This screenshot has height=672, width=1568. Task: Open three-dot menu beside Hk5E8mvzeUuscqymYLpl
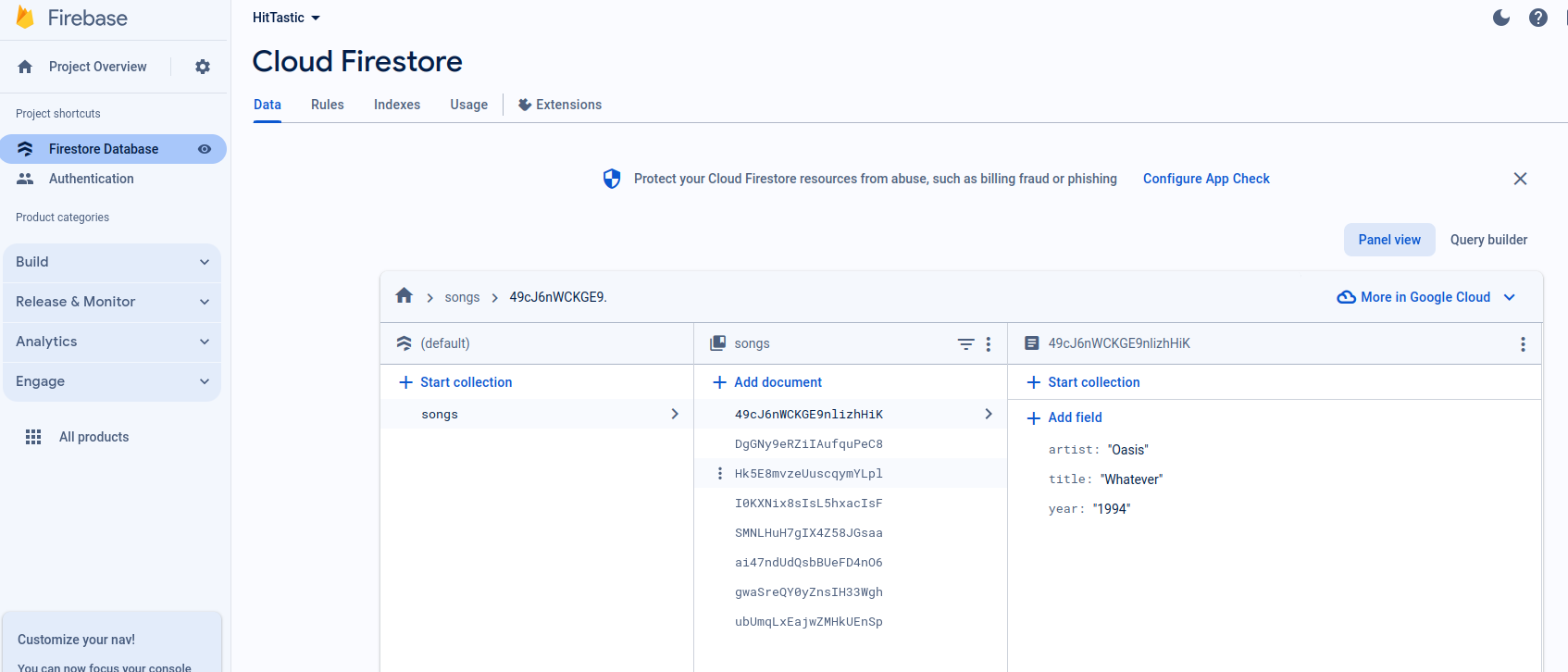click(x=720, y=474)
